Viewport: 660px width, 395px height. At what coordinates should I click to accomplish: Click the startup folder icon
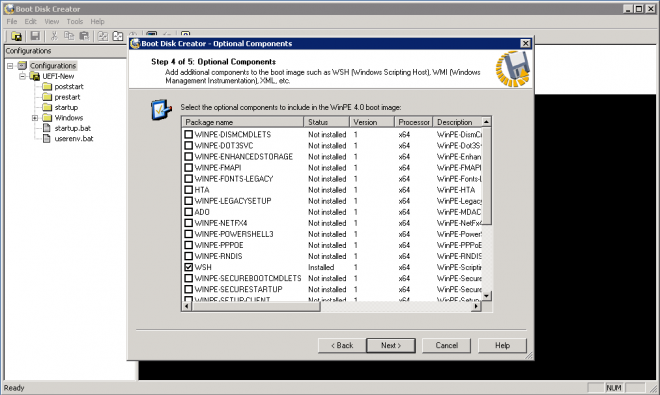click(47, 107)
